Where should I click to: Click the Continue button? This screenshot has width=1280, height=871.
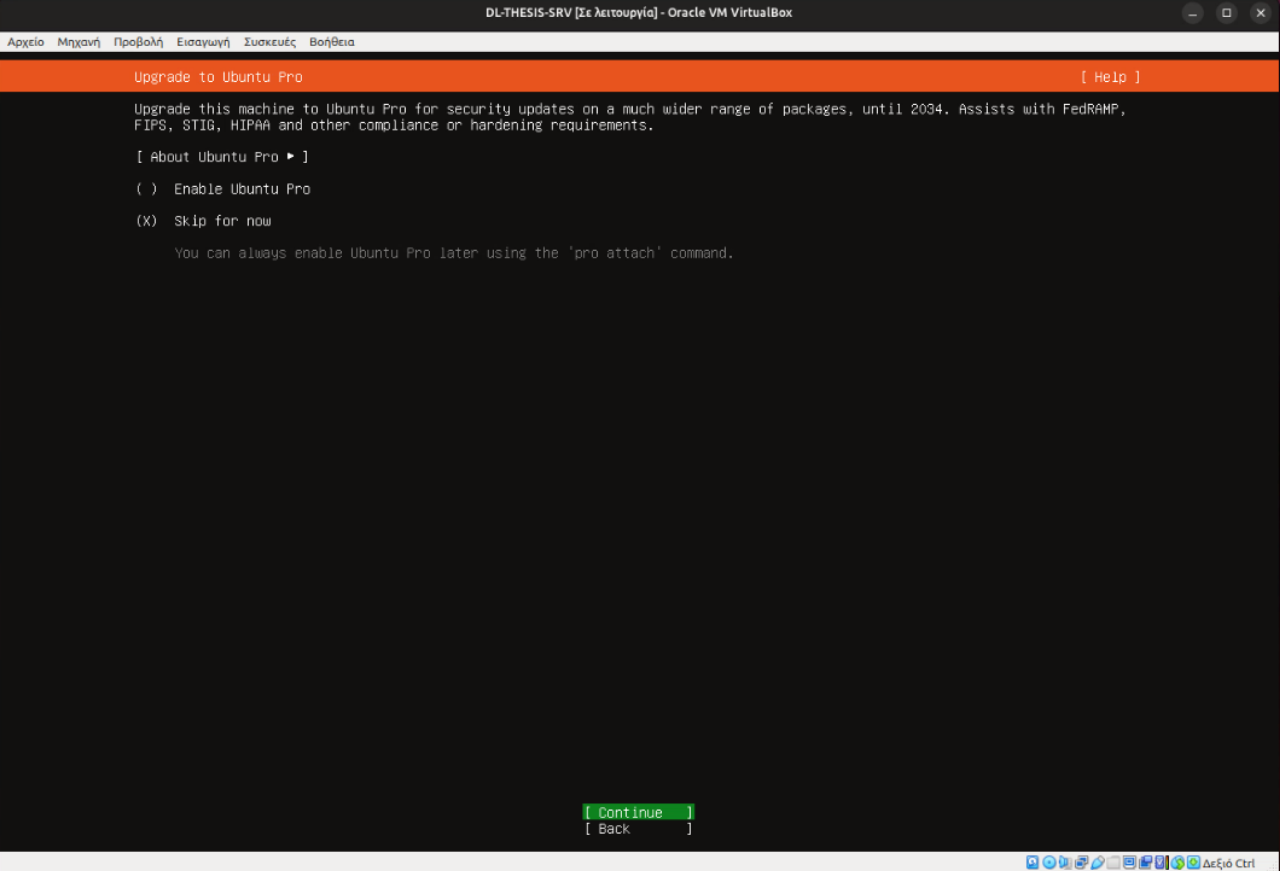(639, 812)
